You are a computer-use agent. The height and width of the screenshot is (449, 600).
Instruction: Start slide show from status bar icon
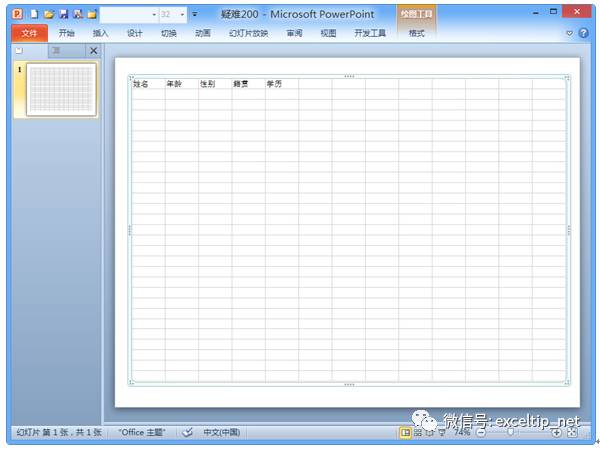pos(442,433)
